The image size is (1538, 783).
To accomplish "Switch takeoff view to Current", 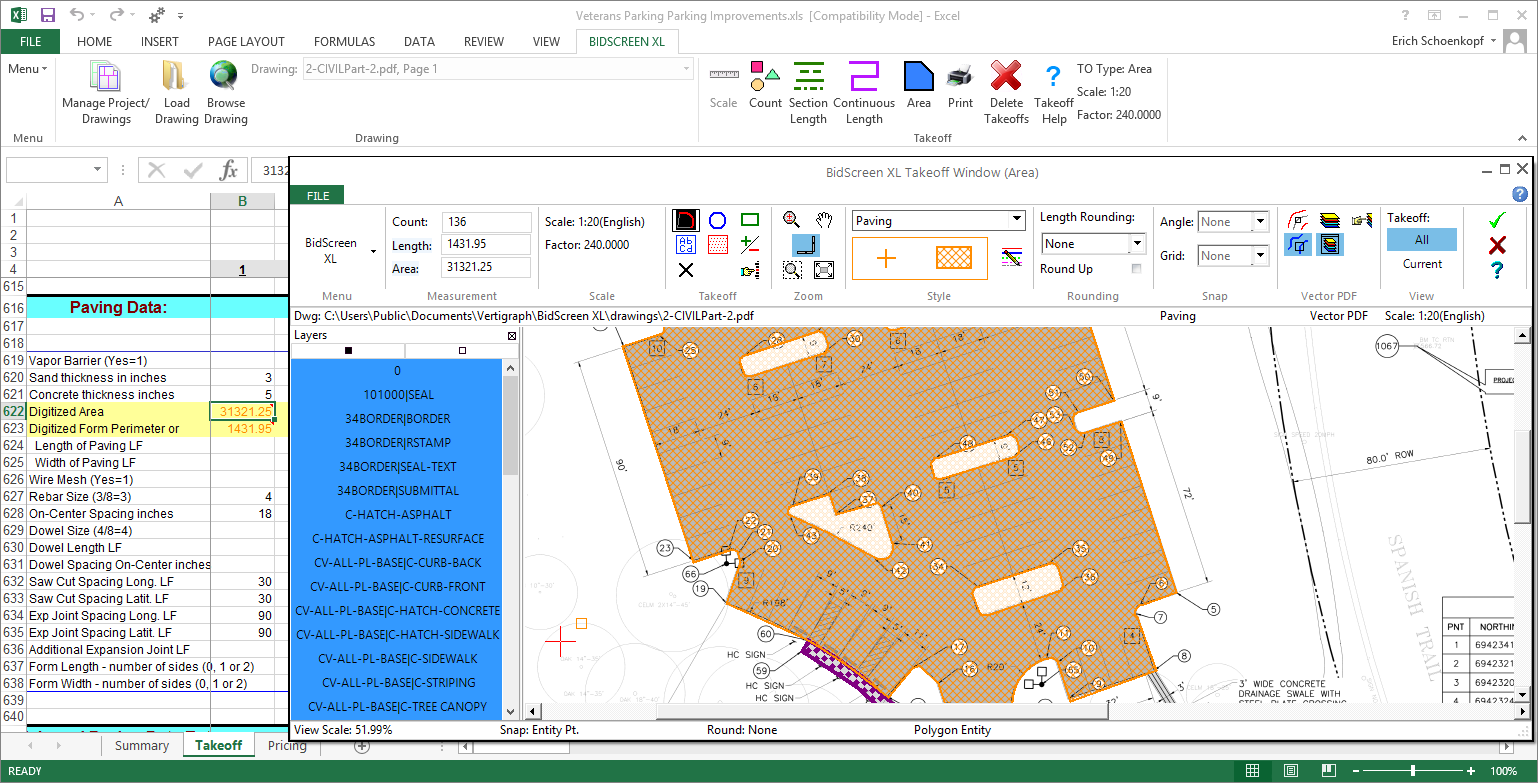I will 1421,264.
